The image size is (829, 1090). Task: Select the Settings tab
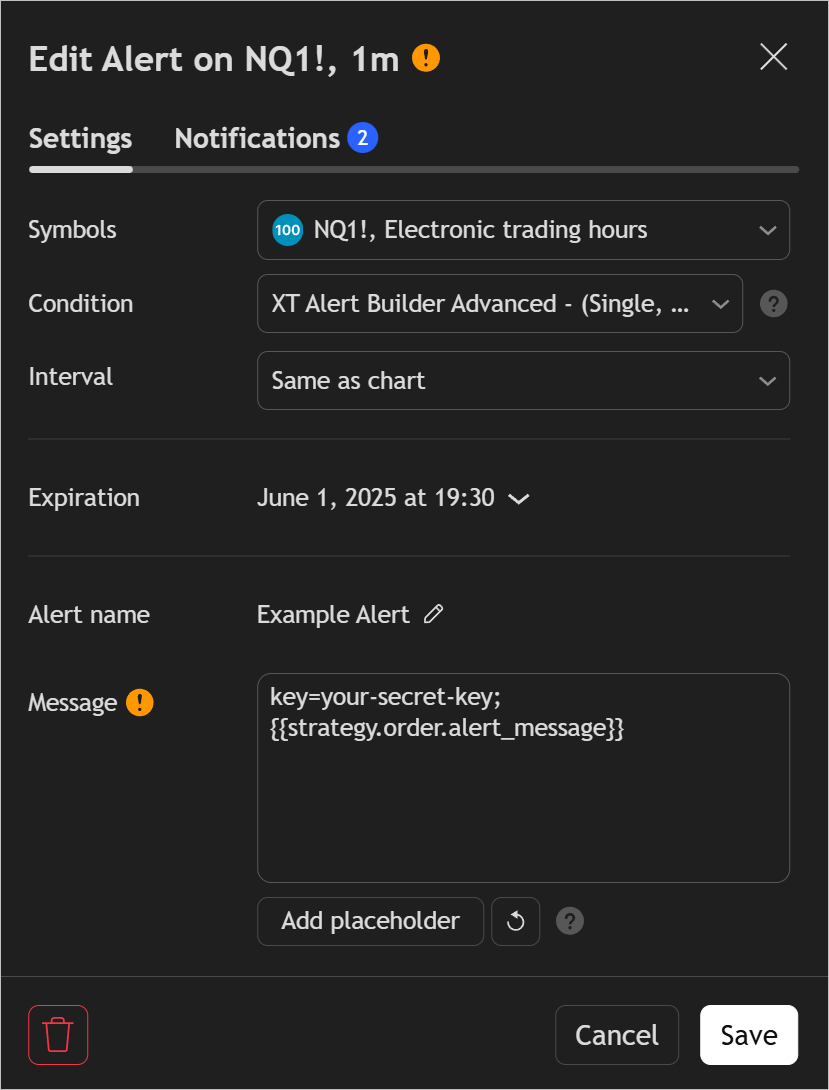[x=80, y=137]
